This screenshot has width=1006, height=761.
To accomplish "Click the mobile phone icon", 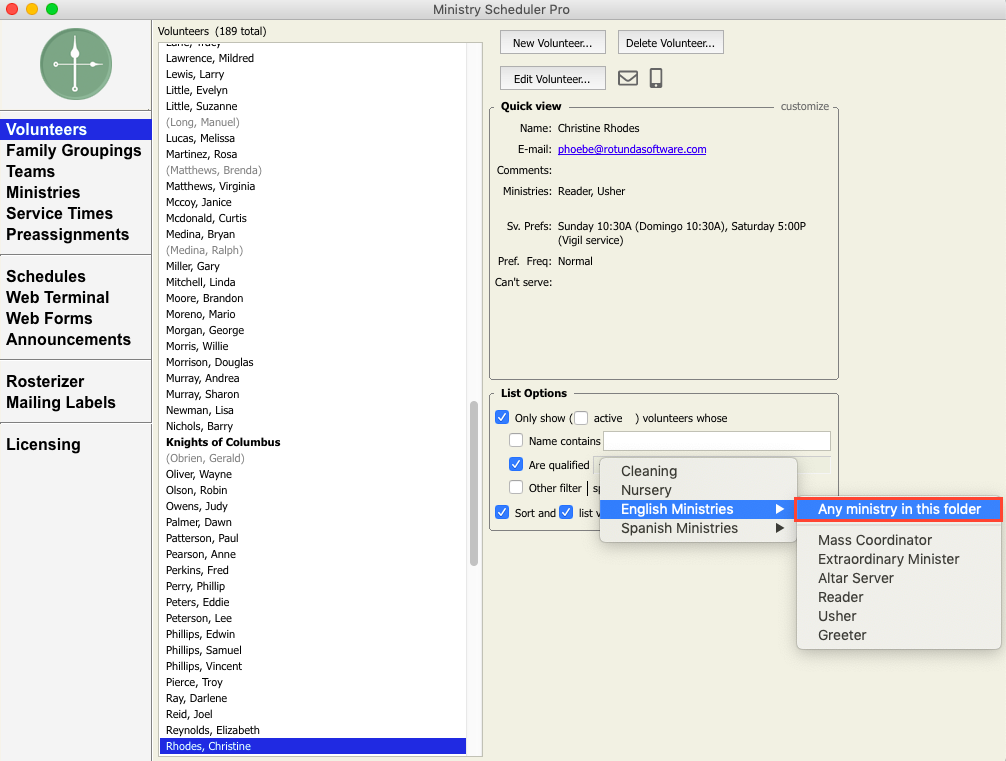I will (x=655, y=77).
